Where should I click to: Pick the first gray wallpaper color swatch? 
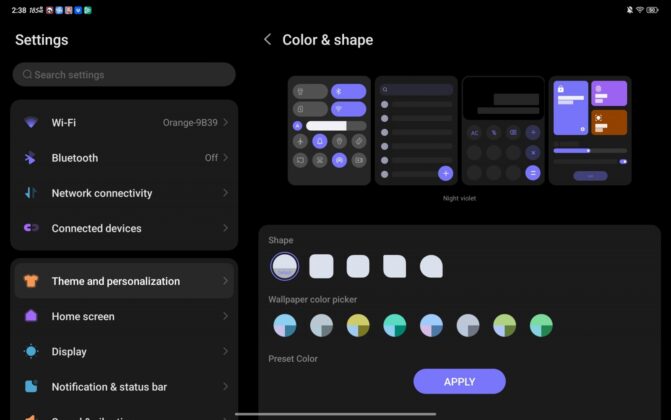coord(321,325)
